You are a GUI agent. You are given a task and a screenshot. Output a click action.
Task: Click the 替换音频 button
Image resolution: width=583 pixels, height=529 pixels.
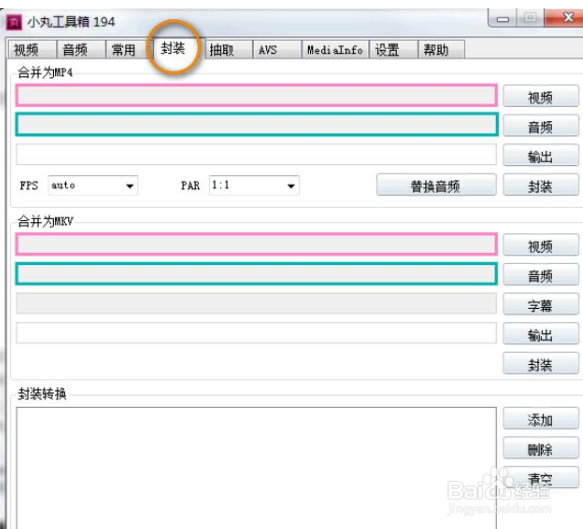(x=436, y=185)
